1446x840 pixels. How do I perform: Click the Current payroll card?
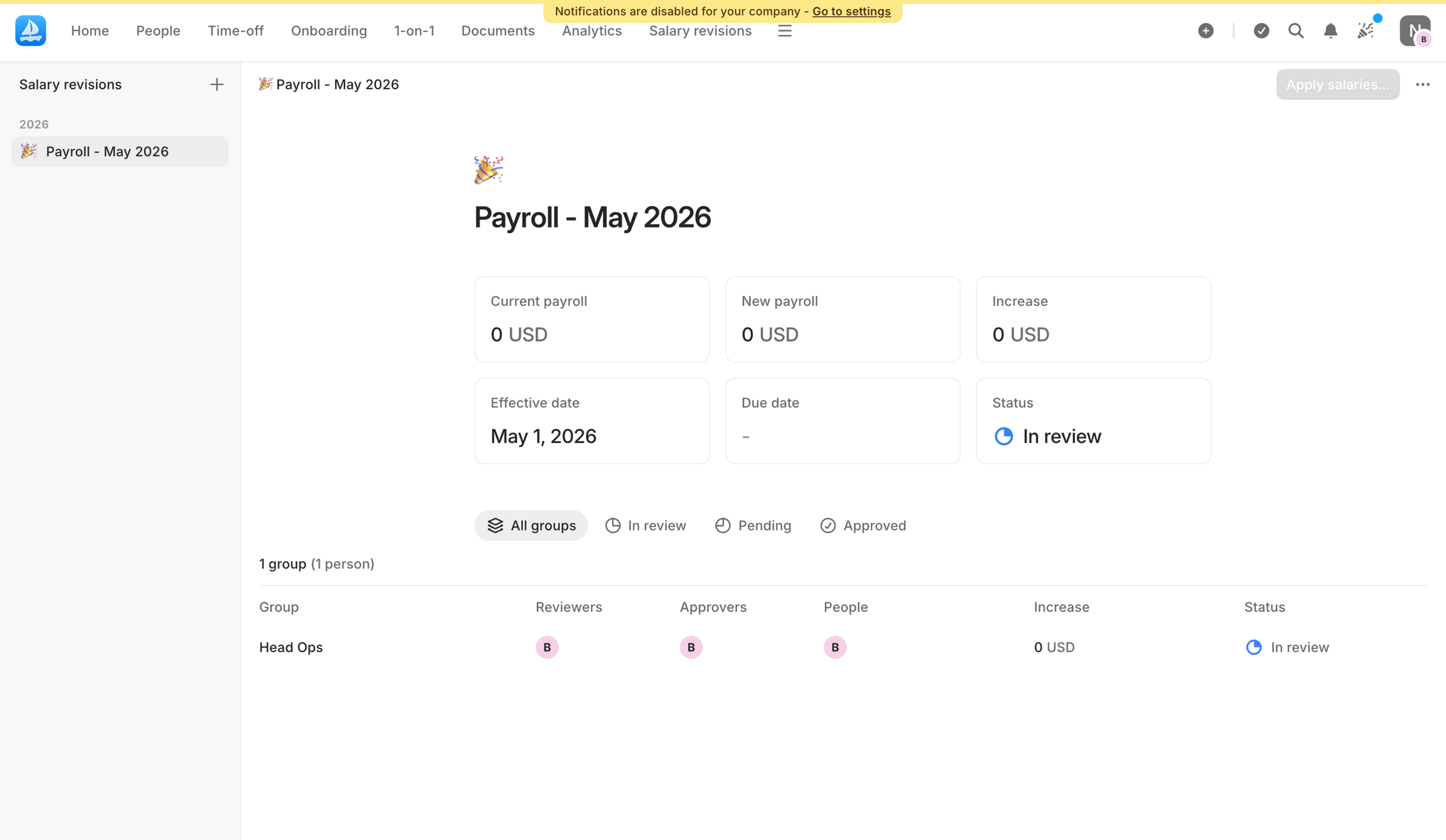592,319
